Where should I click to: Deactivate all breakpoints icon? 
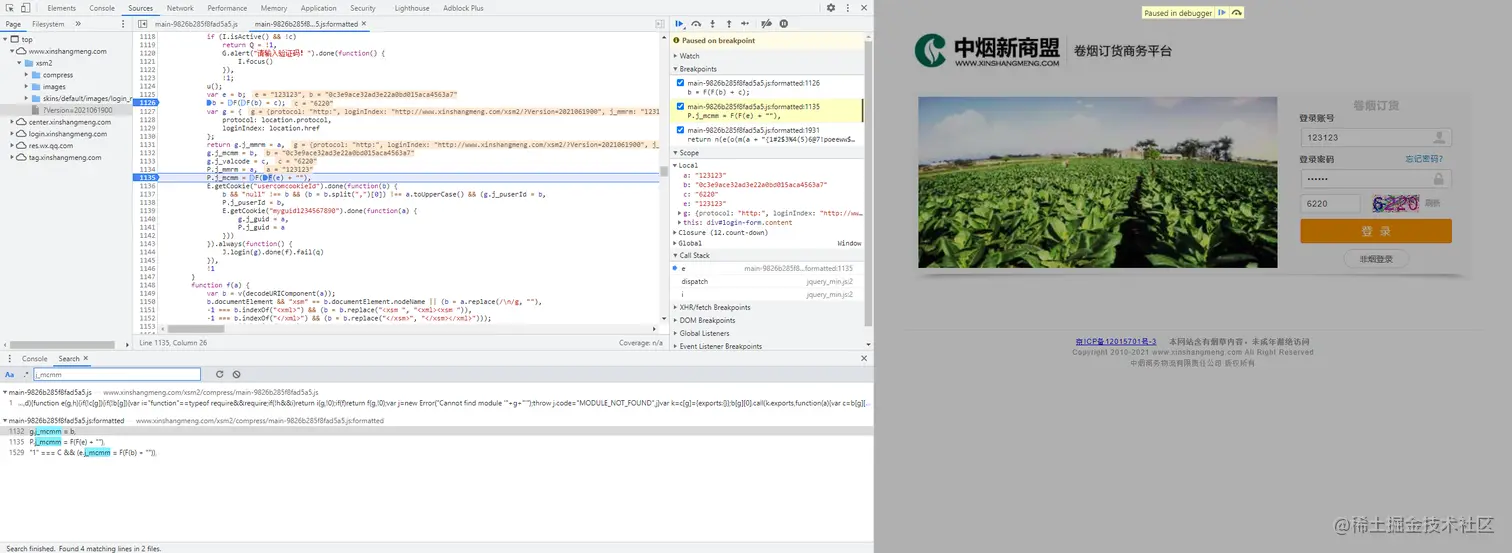click(x=766, y=23)
